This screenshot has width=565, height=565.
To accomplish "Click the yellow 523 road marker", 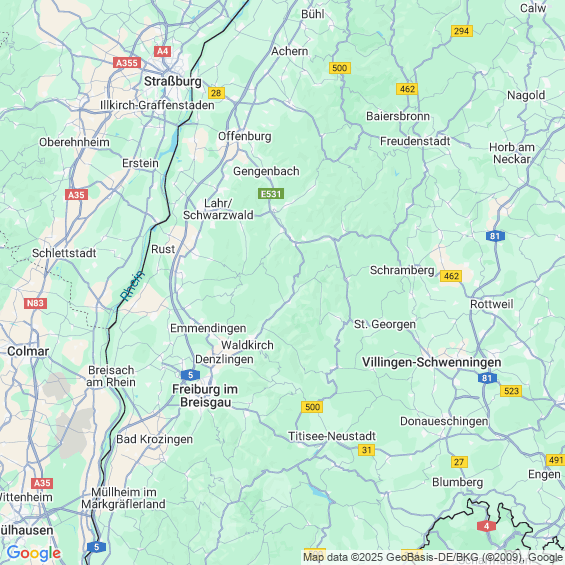I will coord(511,391).
